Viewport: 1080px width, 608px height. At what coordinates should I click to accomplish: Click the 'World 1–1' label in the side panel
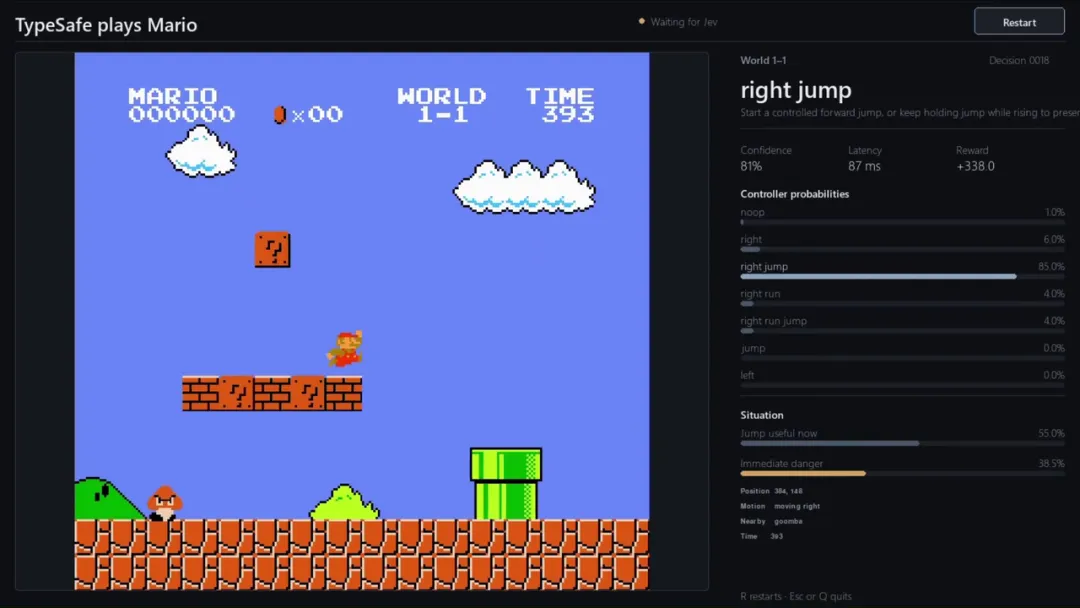[763, 60]
